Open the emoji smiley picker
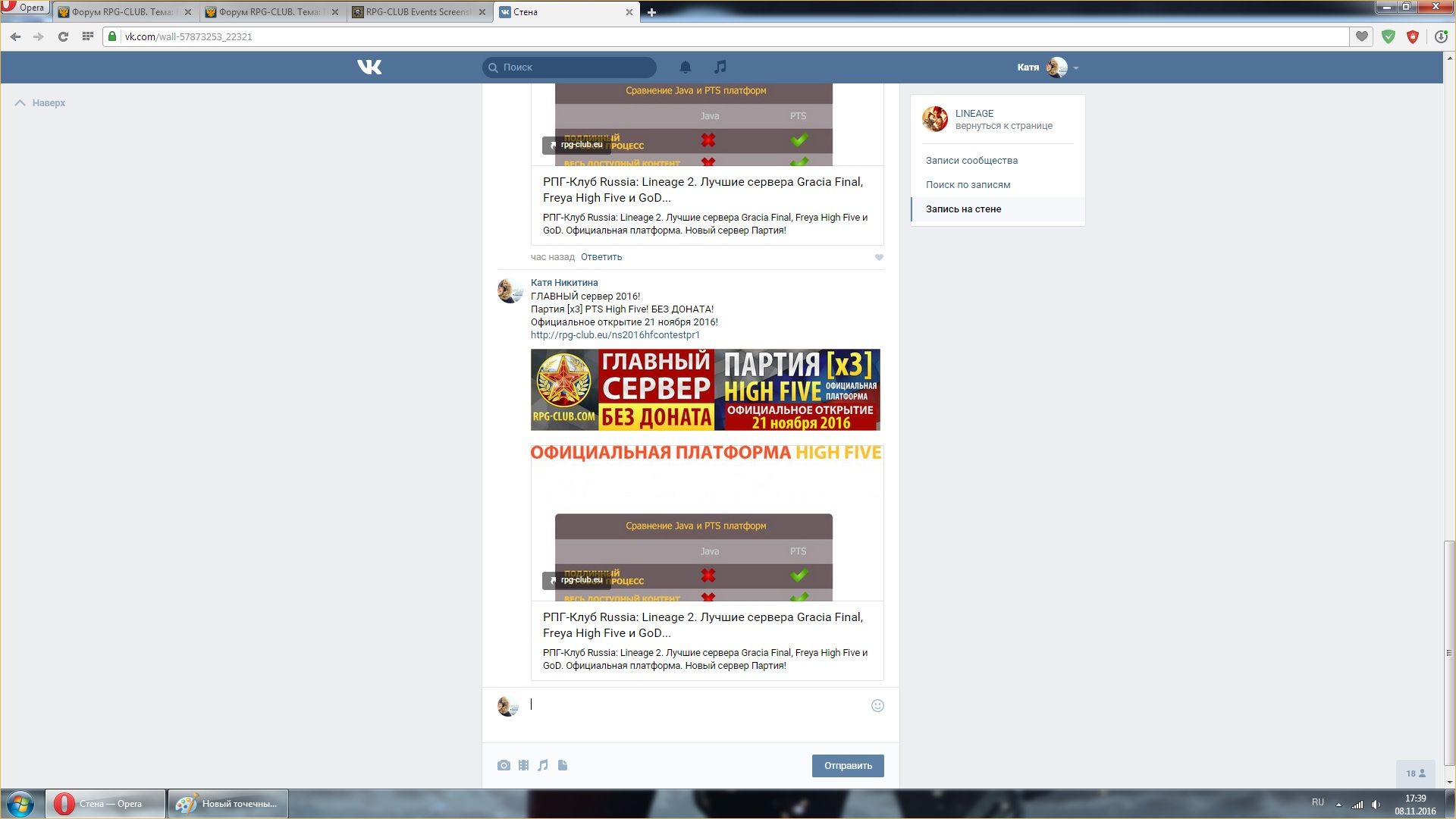 tap(877, 706)
